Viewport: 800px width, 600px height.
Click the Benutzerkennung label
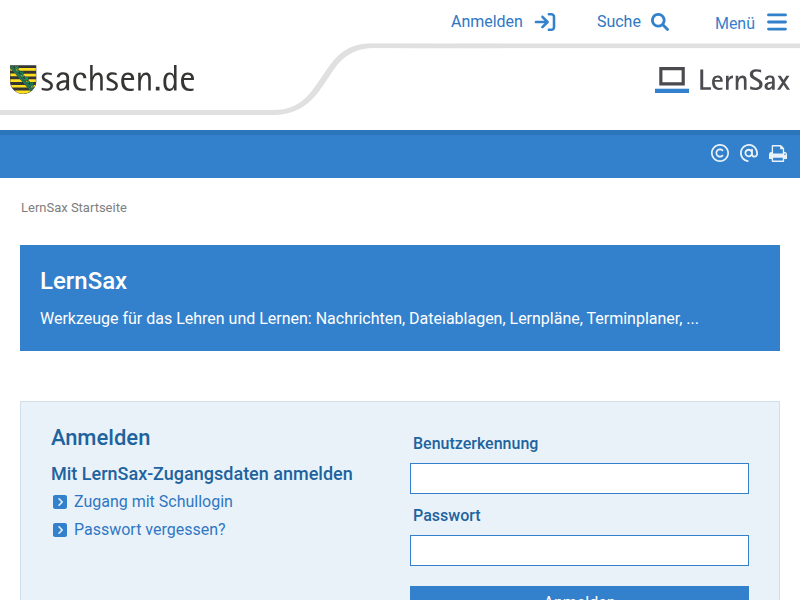(476, 443)
